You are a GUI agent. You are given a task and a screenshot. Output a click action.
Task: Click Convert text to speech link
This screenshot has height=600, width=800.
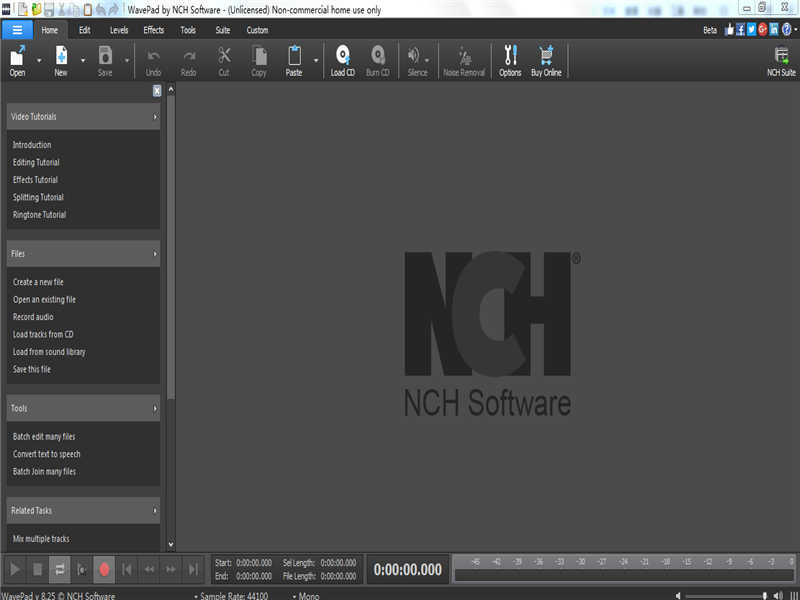tap(46, 454)
